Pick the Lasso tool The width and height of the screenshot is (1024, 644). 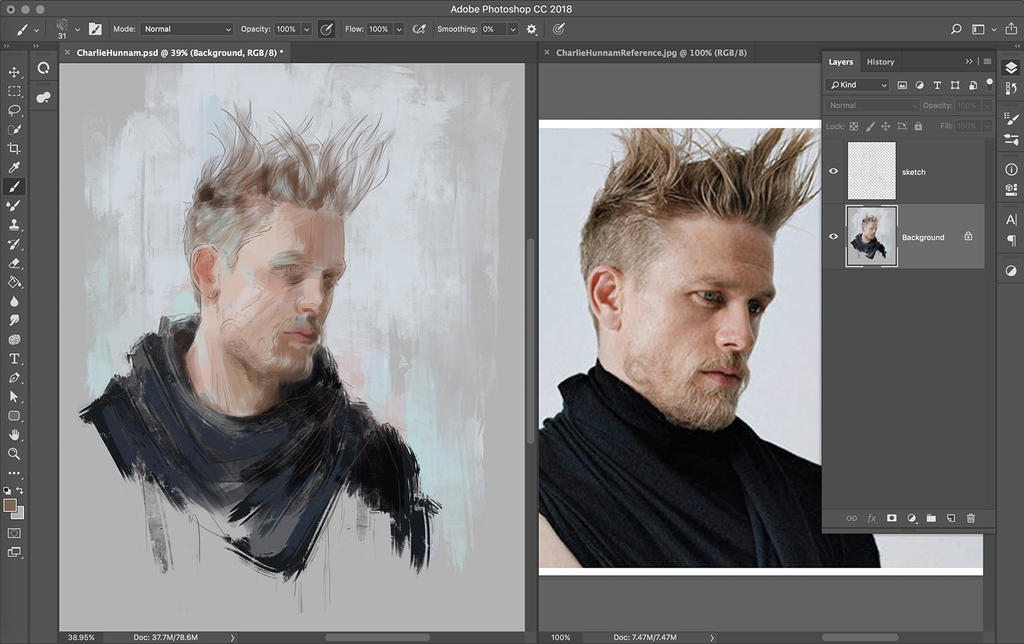point(14,110)
